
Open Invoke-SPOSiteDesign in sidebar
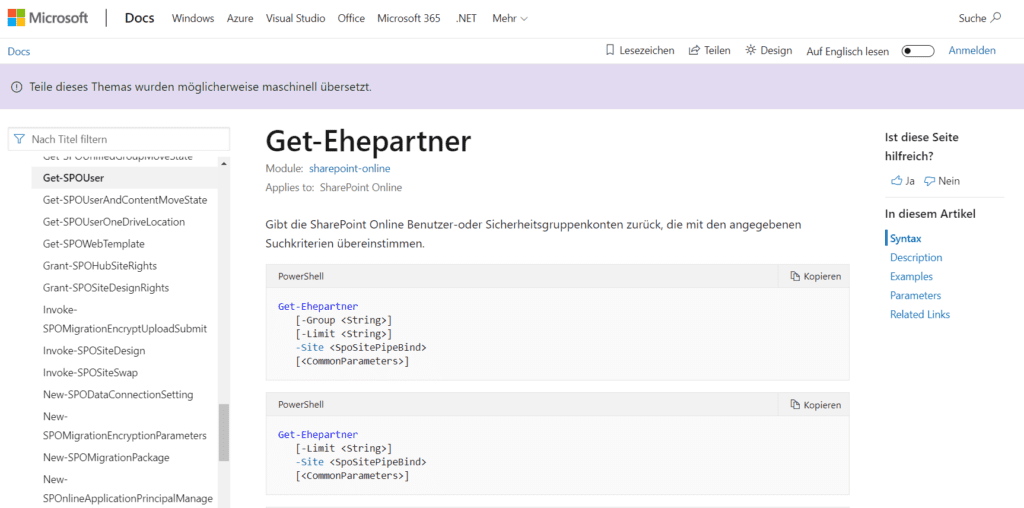click(x=94, y=351)
